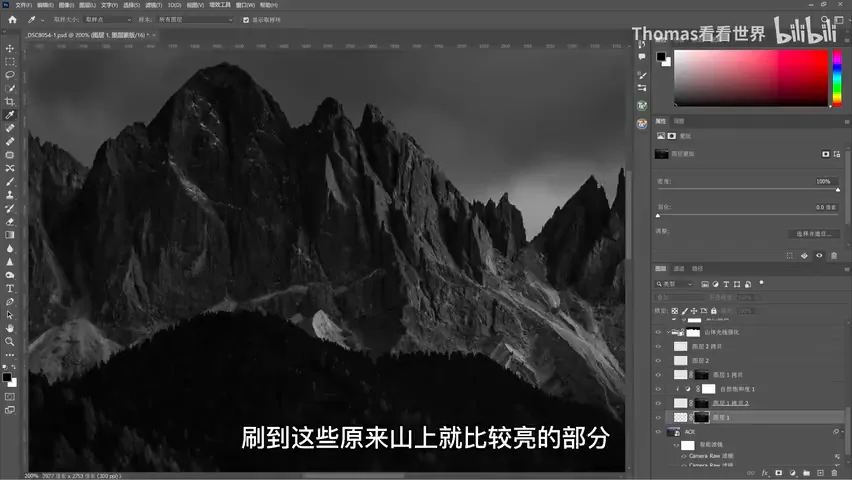
Task: Select the Eraser tool
Action: pos(10,222)
